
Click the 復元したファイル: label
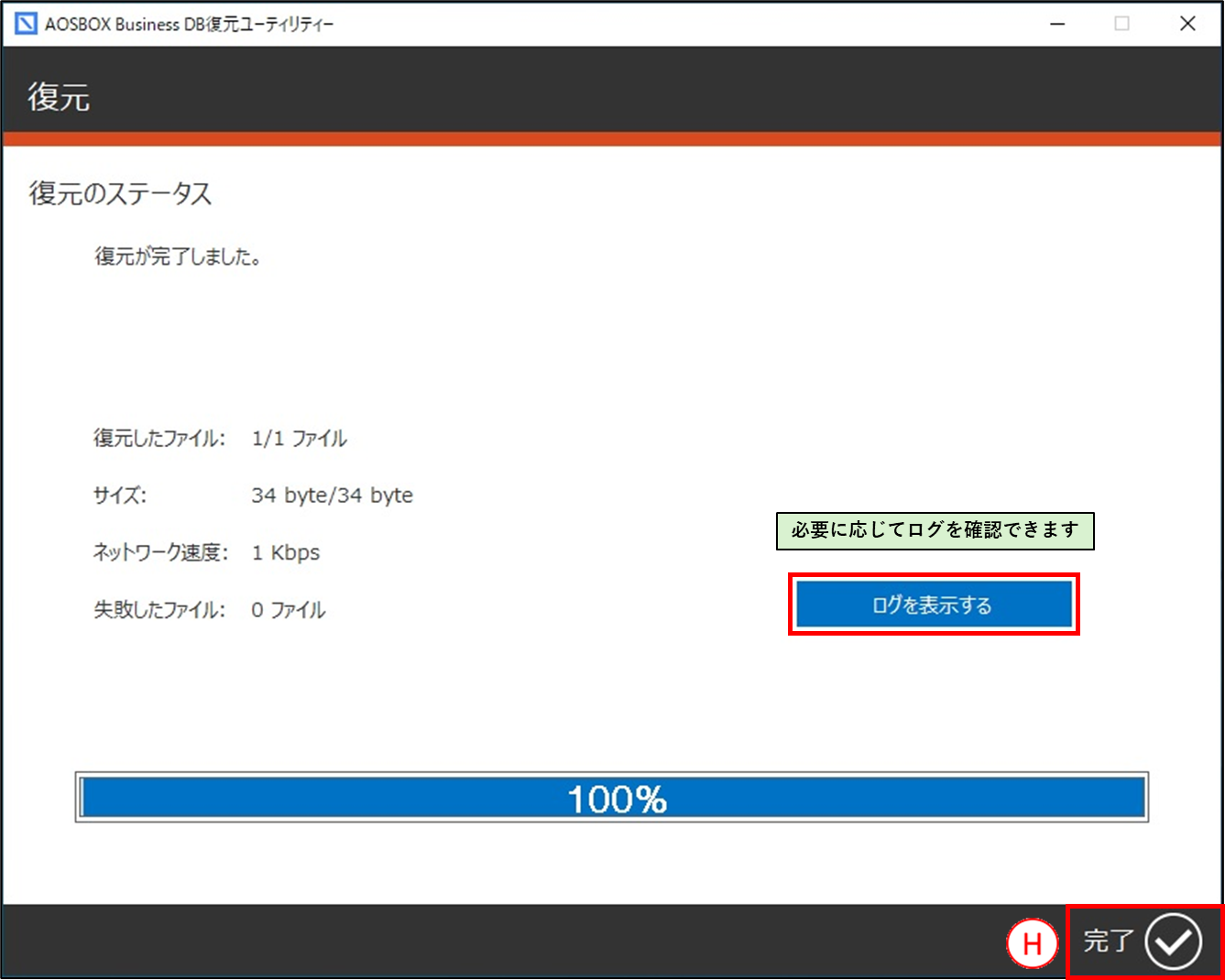(x=159, y=439)
